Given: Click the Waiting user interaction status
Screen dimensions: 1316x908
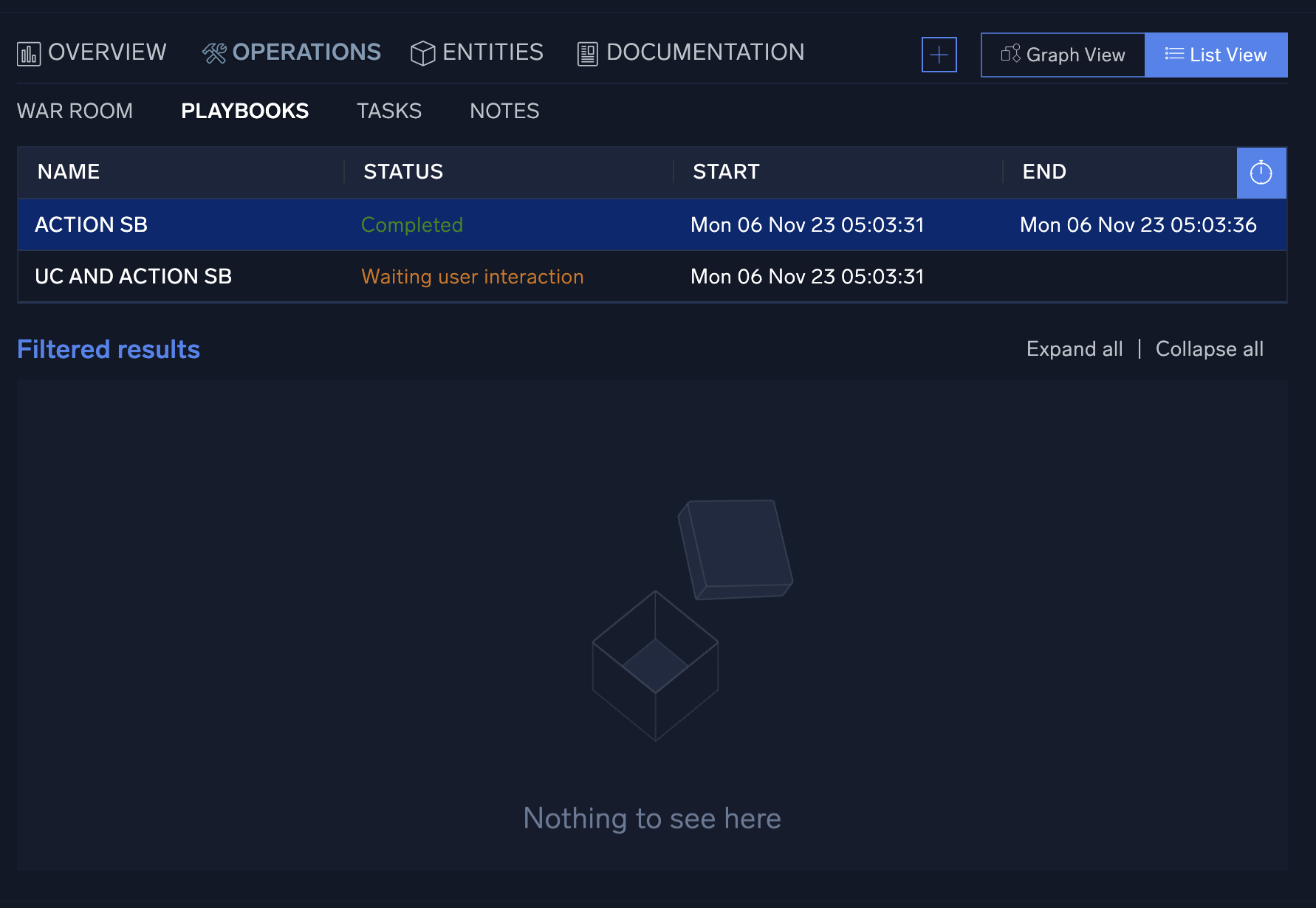Looking at the screenshot, I should point(473,276).
